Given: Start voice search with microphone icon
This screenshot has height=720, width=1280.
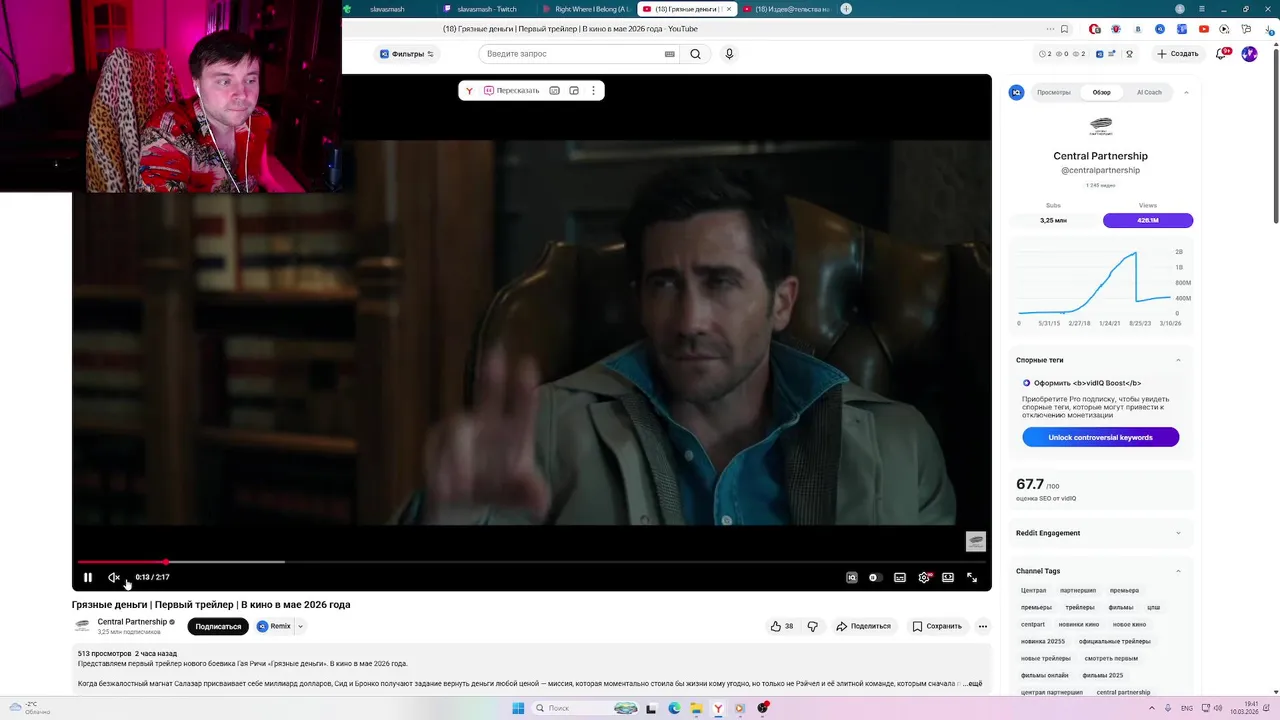Looking at the screenshot, I should [729, 54].
